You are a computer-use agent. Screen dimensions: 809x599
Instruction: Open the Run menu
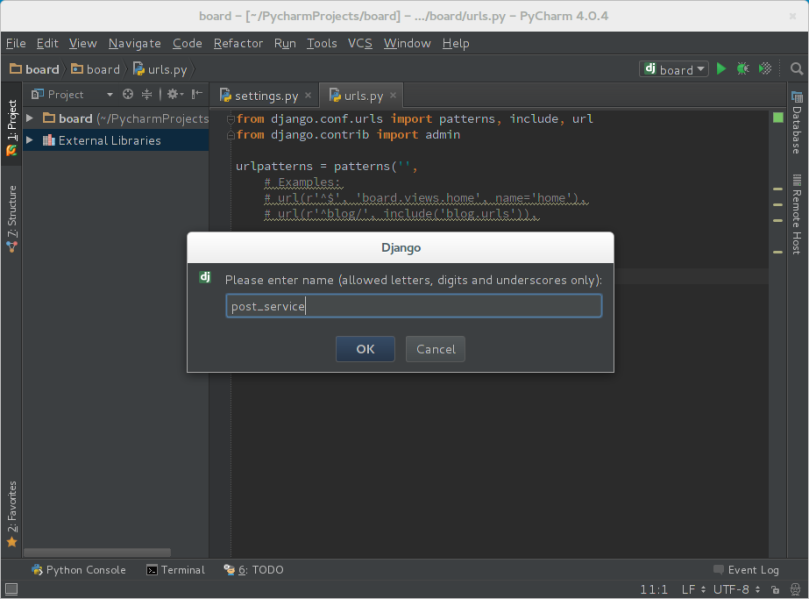[x=285, y=43]
